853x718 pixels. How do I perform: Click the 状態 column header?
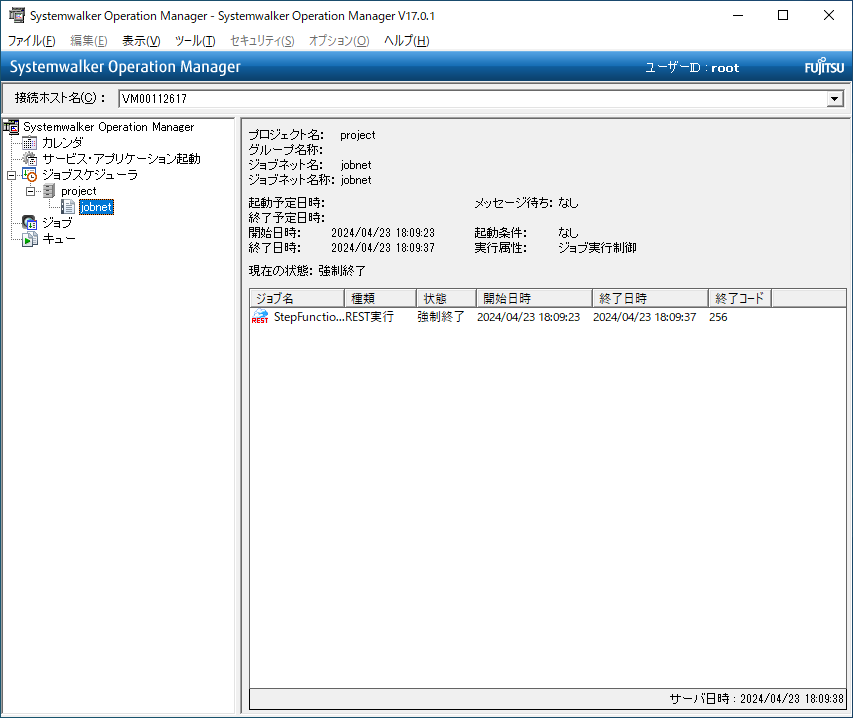click(x=445, y=298)
